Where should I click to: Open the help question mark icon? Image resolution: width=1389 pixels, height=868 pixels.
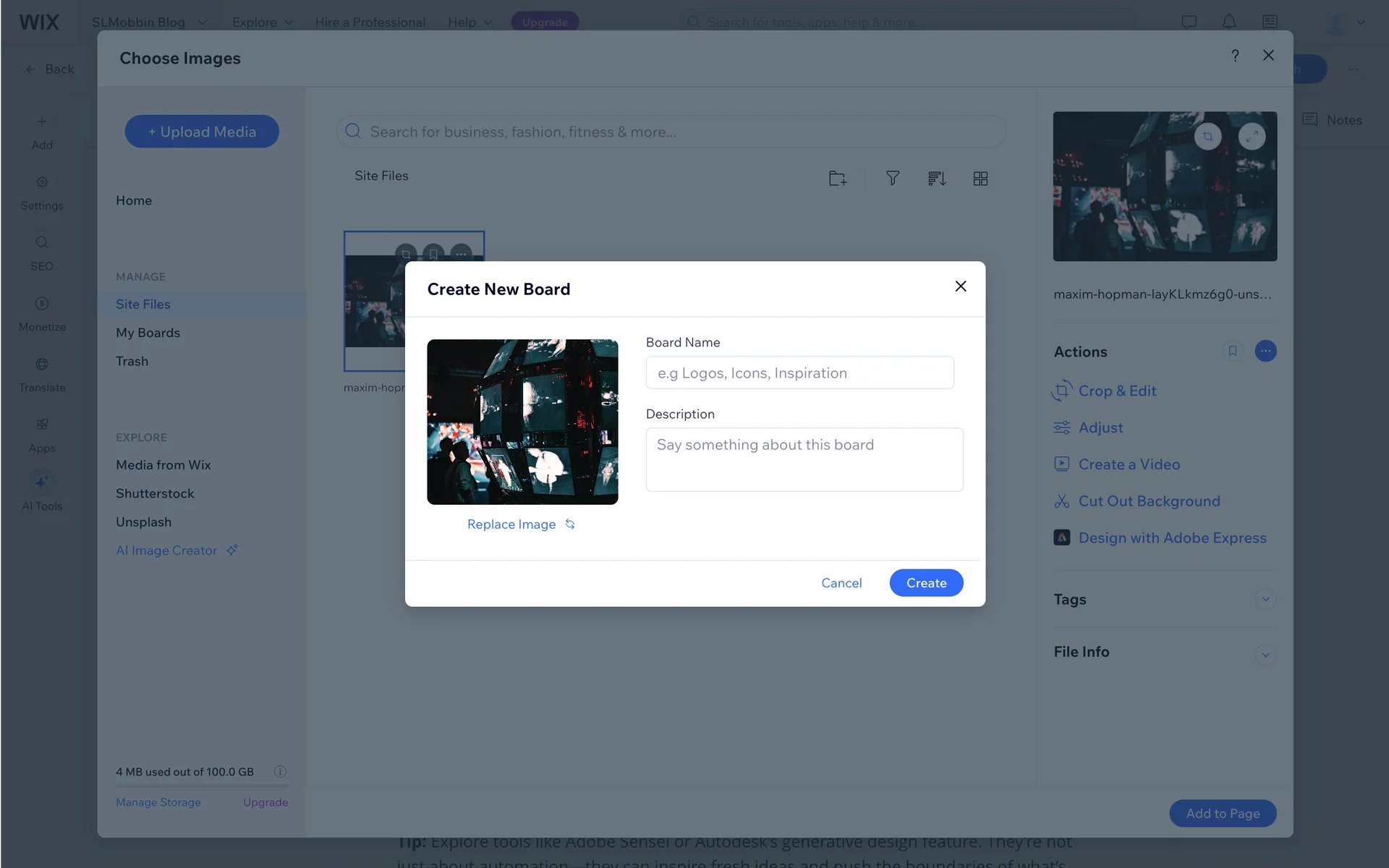(1235, 56)
